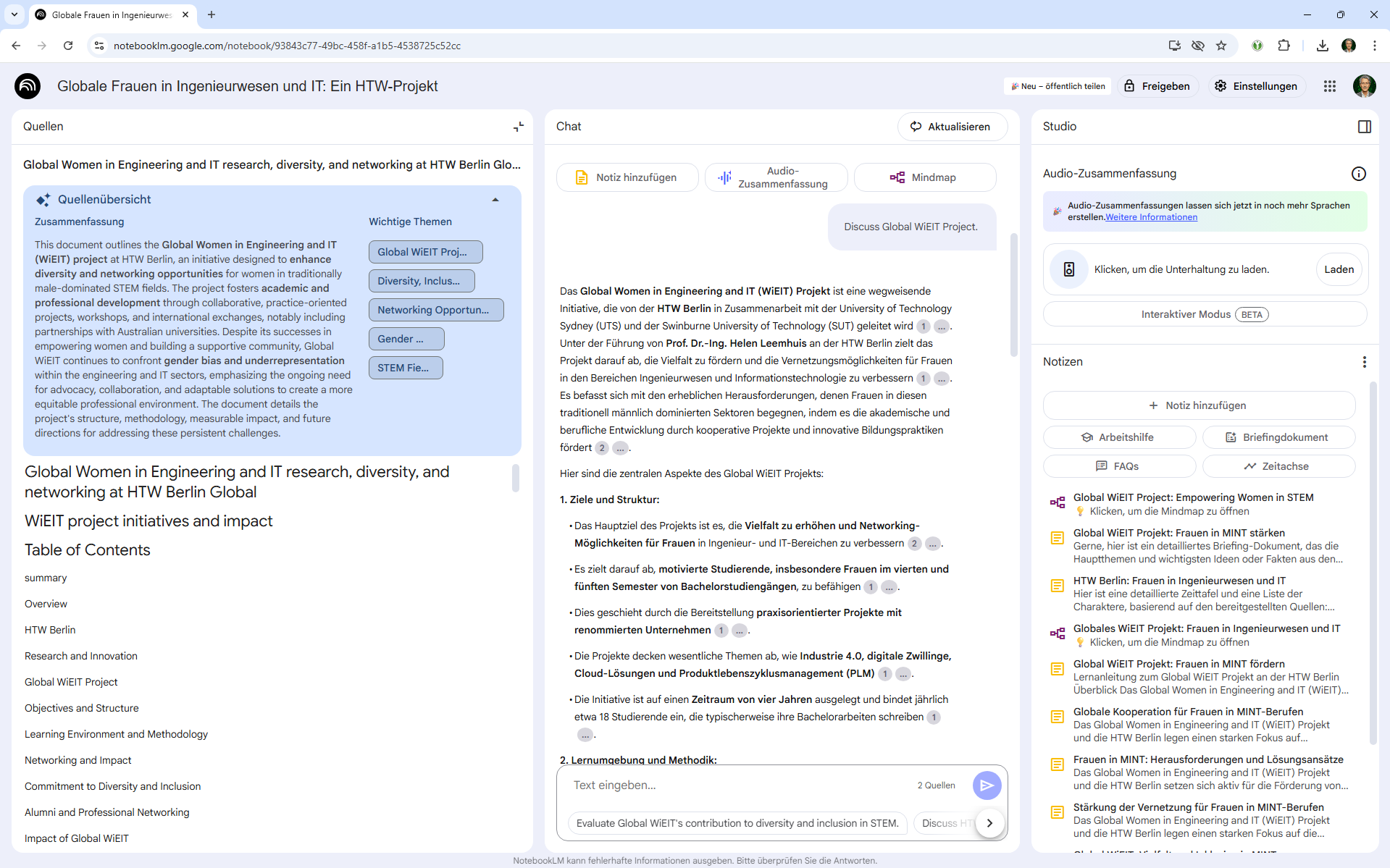
Task: Go back in browser
Action: pos(16,46)
